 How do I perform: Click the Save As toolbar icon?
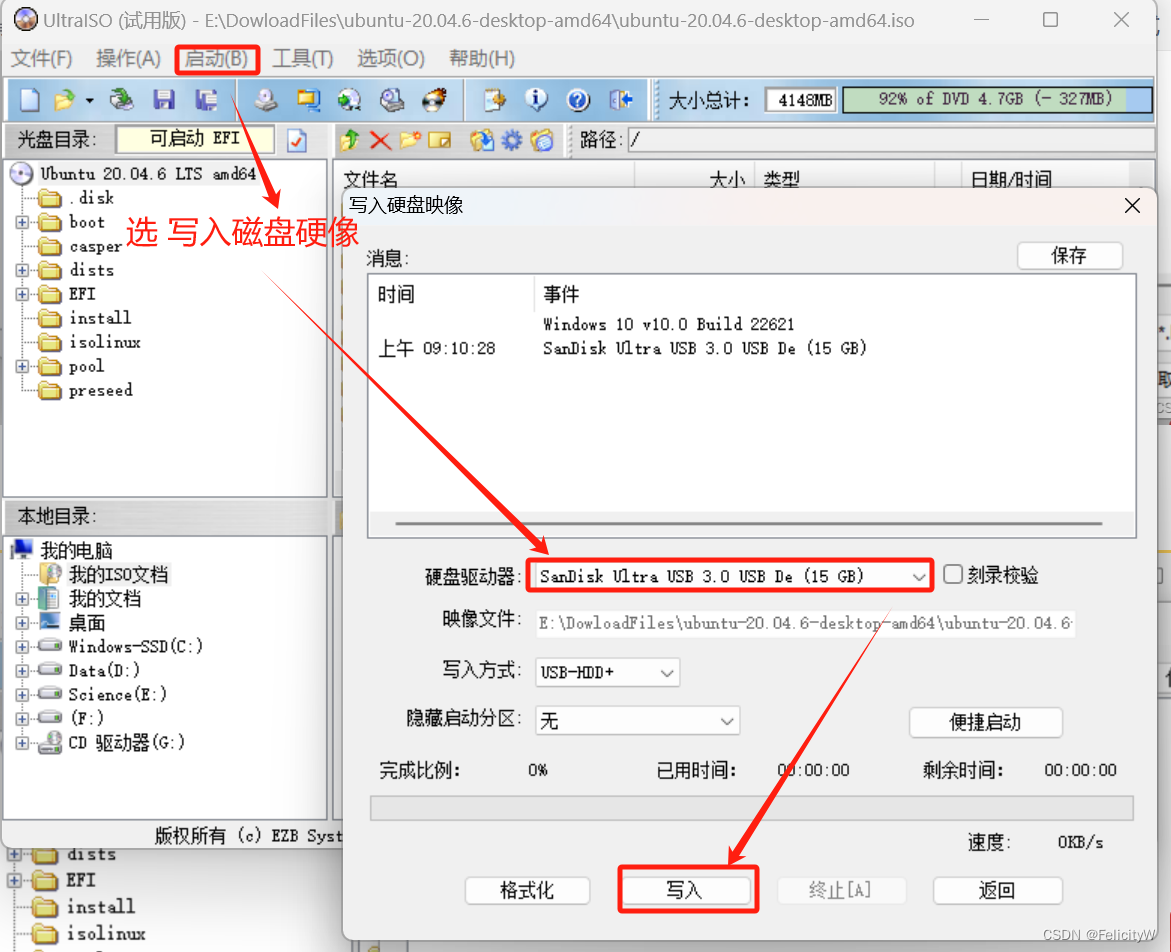tap(206, 99)
